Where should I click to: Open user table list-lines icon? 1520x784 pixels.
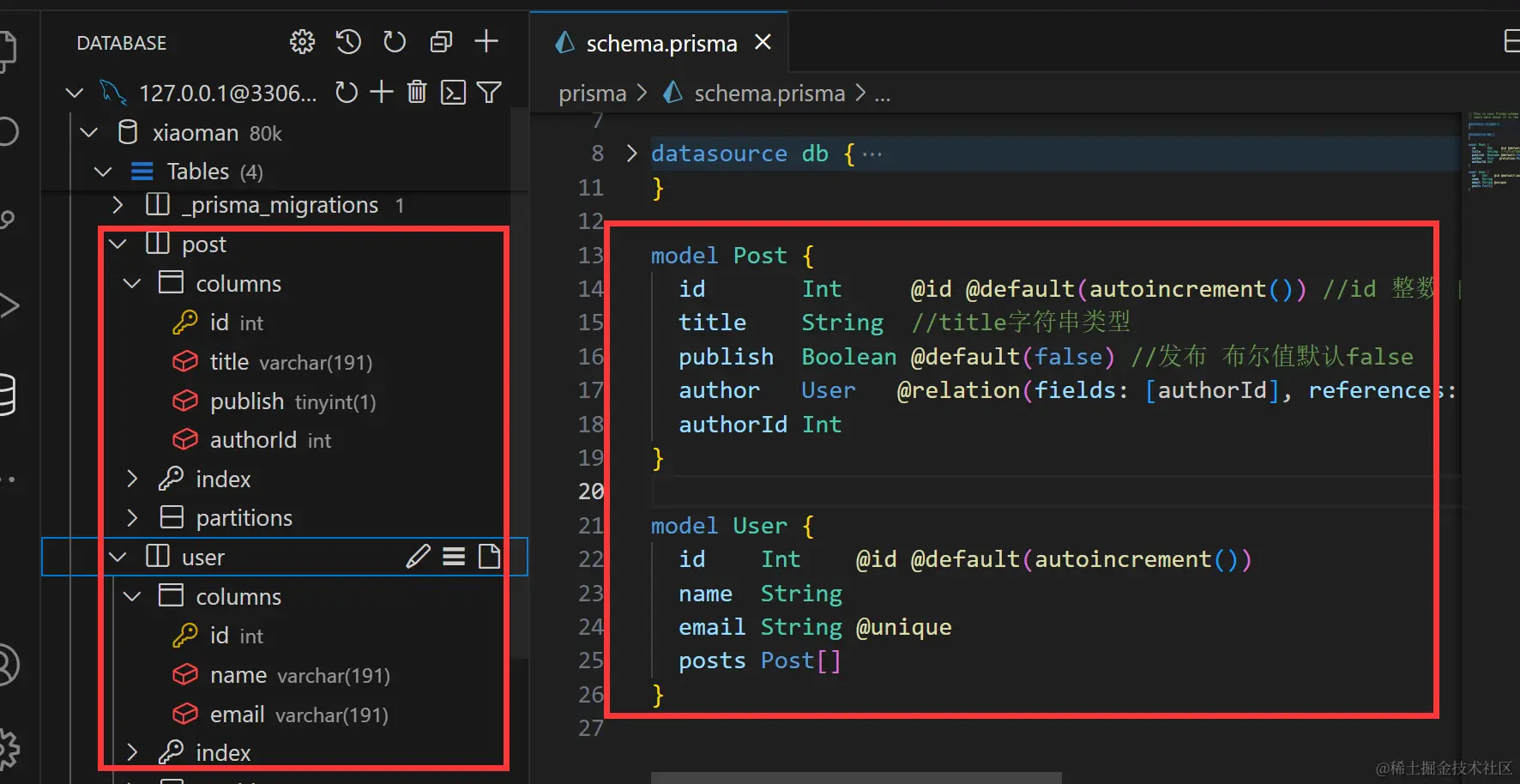click(454, 557)
